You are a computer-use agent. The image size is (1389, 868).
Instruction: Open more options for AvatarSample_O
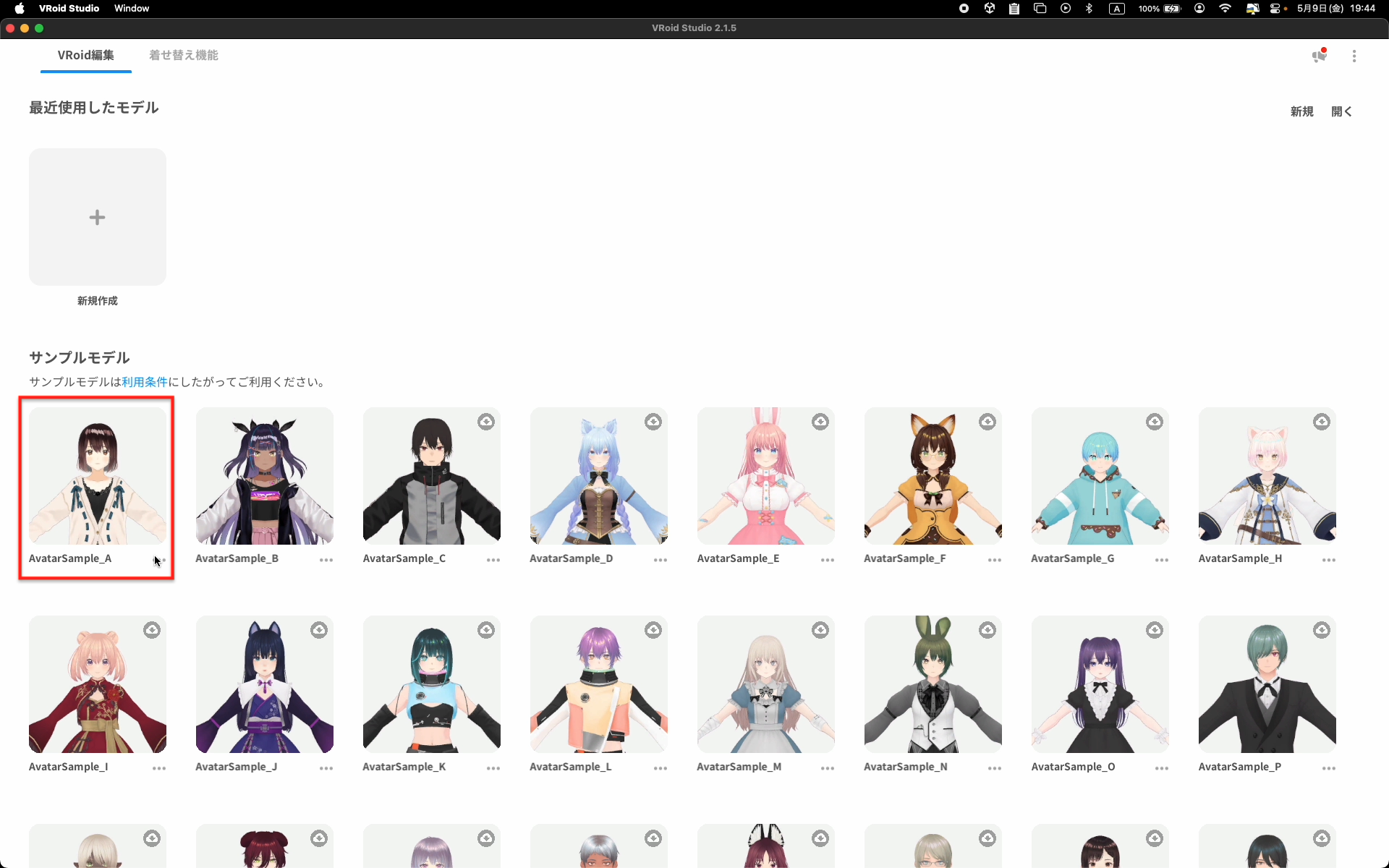point(1162,768)
